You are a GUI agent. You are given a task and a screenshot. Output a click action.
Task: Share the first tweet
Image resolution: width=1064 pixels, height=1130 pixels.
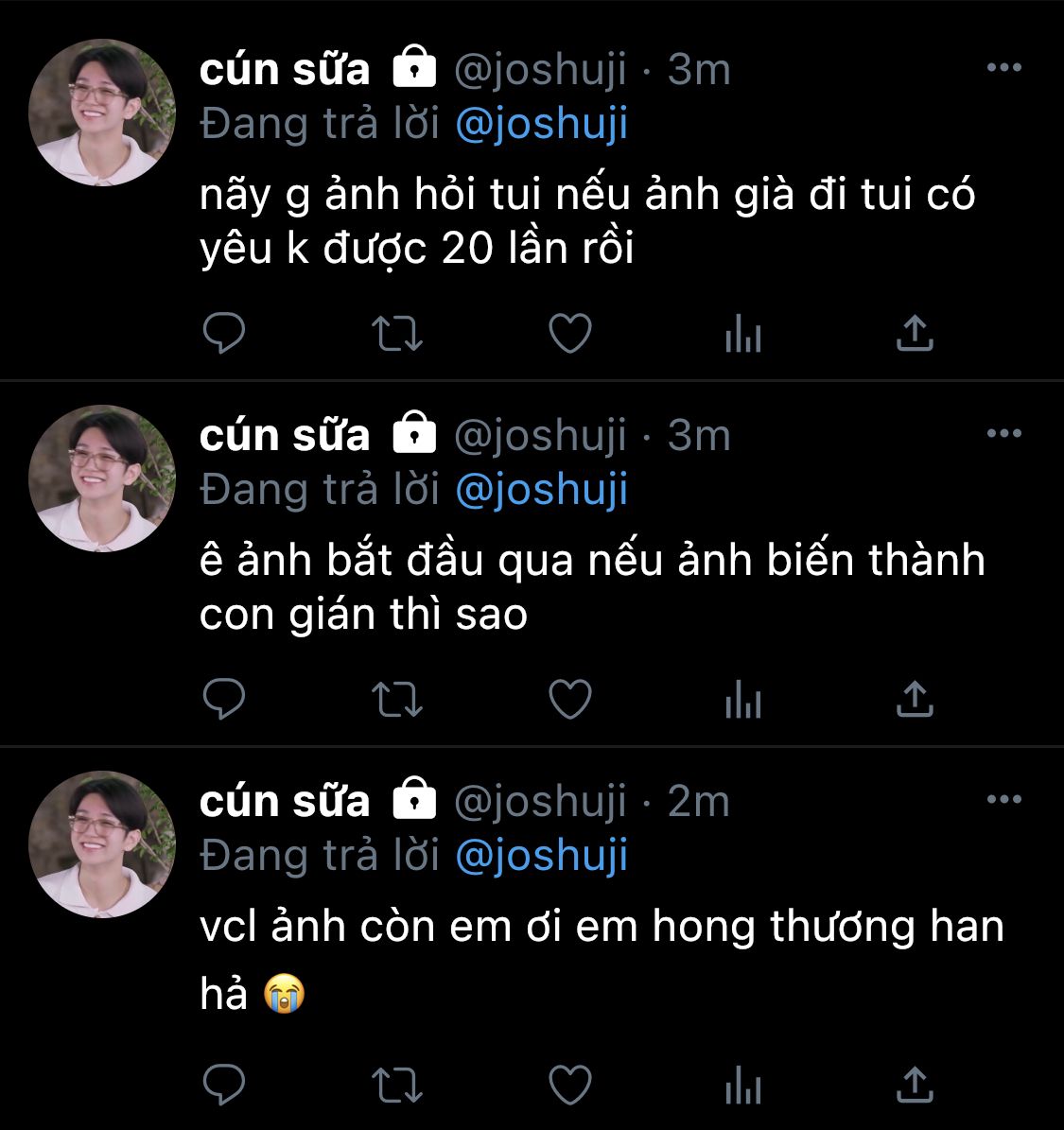pyautogui.click(x=915, y=333)
